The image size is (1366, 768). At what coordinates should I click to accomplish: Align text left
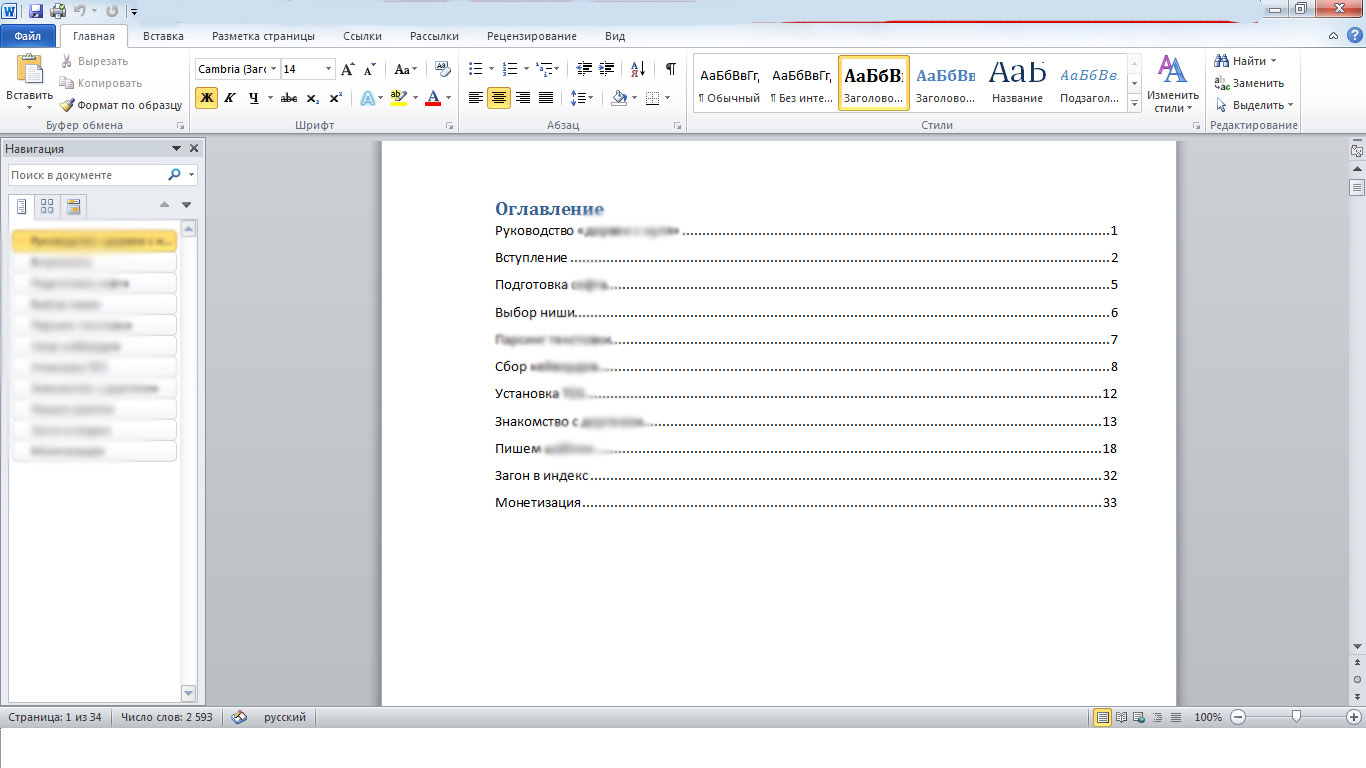476,98
